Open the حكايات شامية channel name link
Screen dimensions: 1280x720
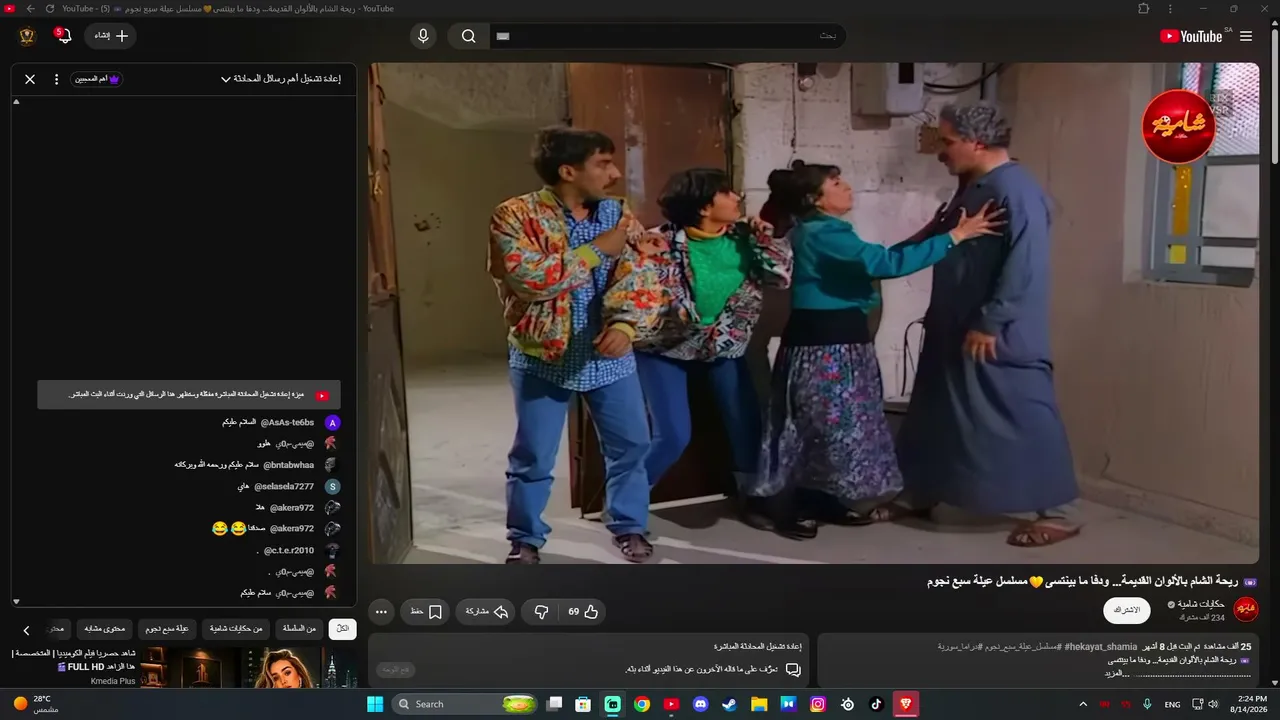tap(1201, 604)
